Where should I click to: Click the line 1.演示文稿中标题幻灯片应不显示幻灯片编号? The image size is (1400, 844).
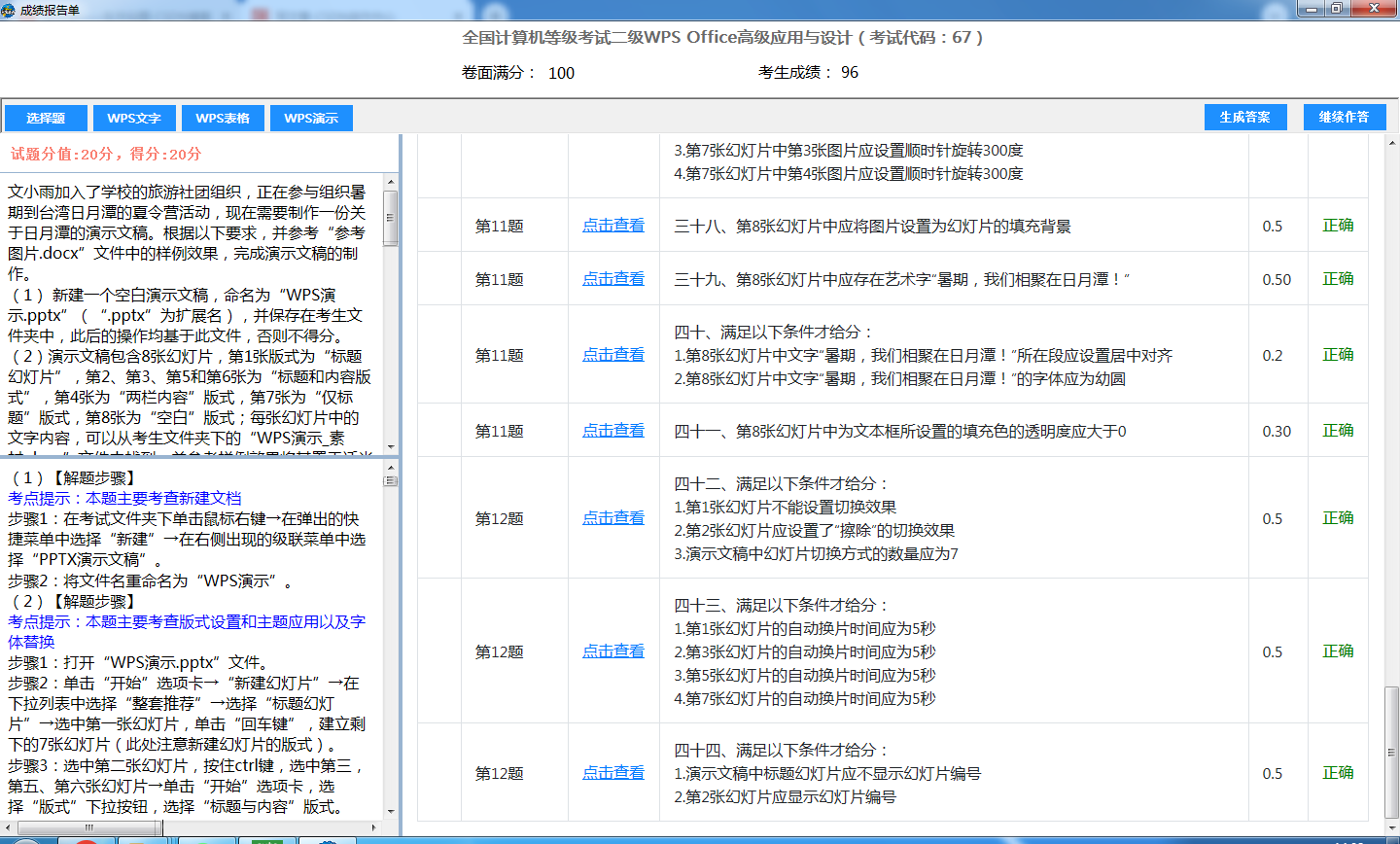pyautogui.click(x=827, y=774)
